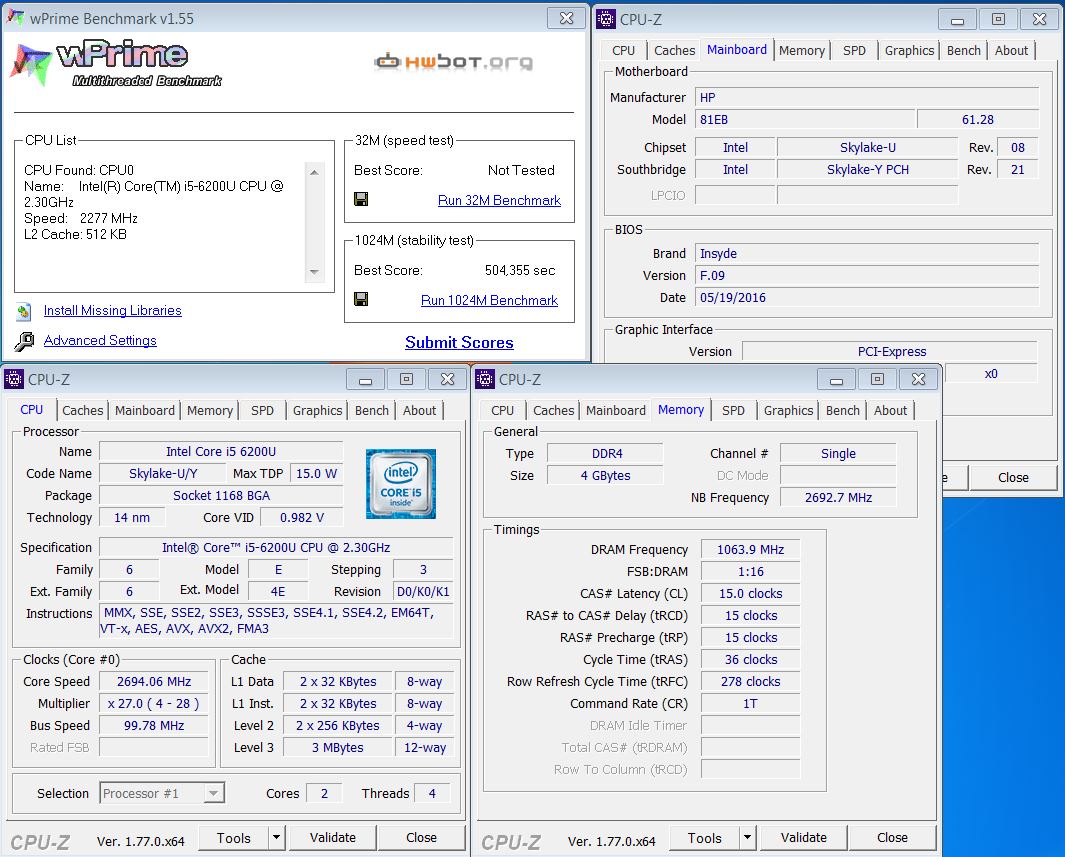Click the hwbot.org logo

pyautogui.click(x=454, y=62)
